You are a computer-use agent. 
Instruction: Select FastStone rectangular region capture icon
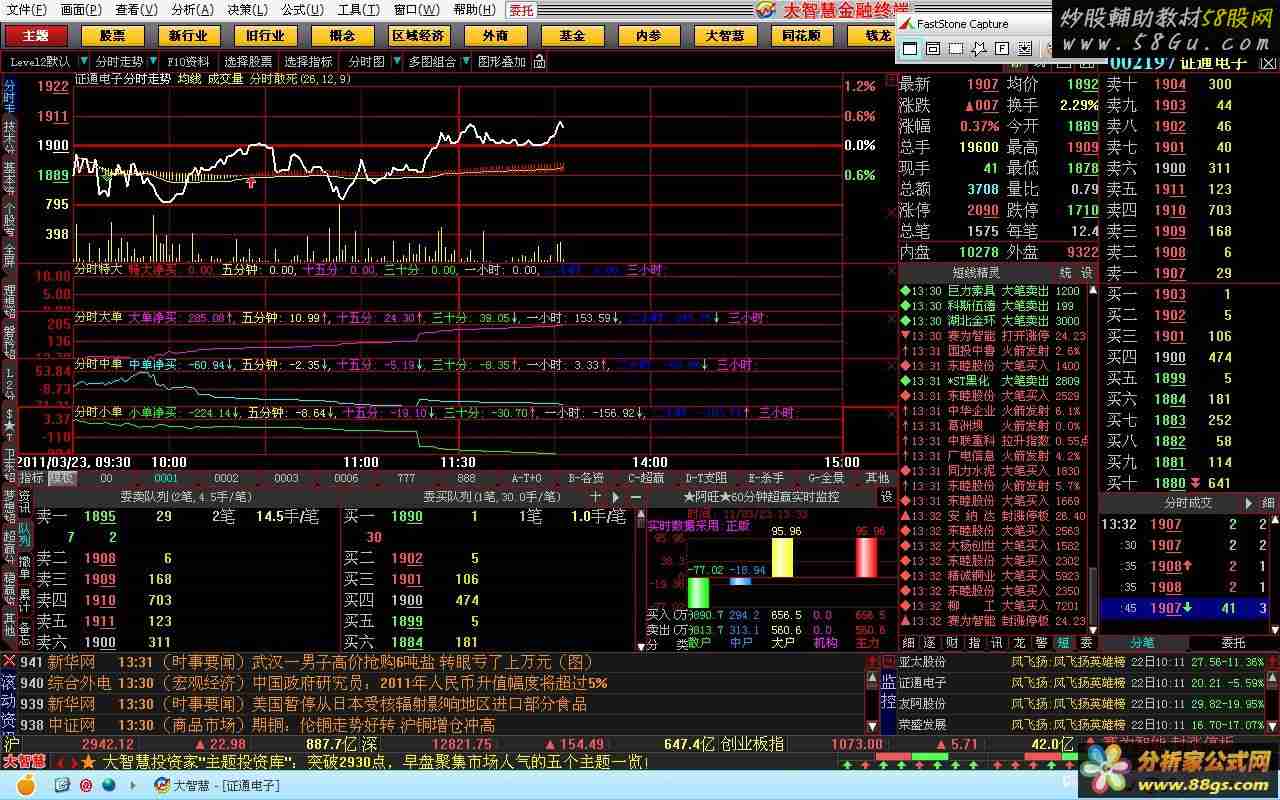coord(956,48)
